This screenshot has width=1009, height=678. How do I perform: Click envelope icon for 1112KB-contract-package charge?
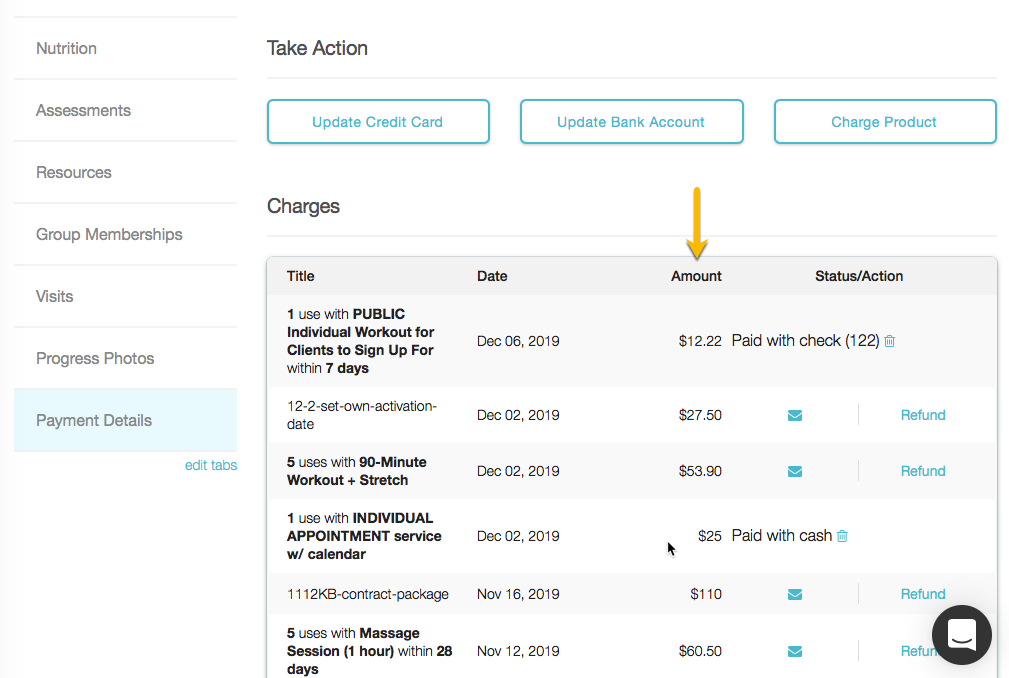795,594
